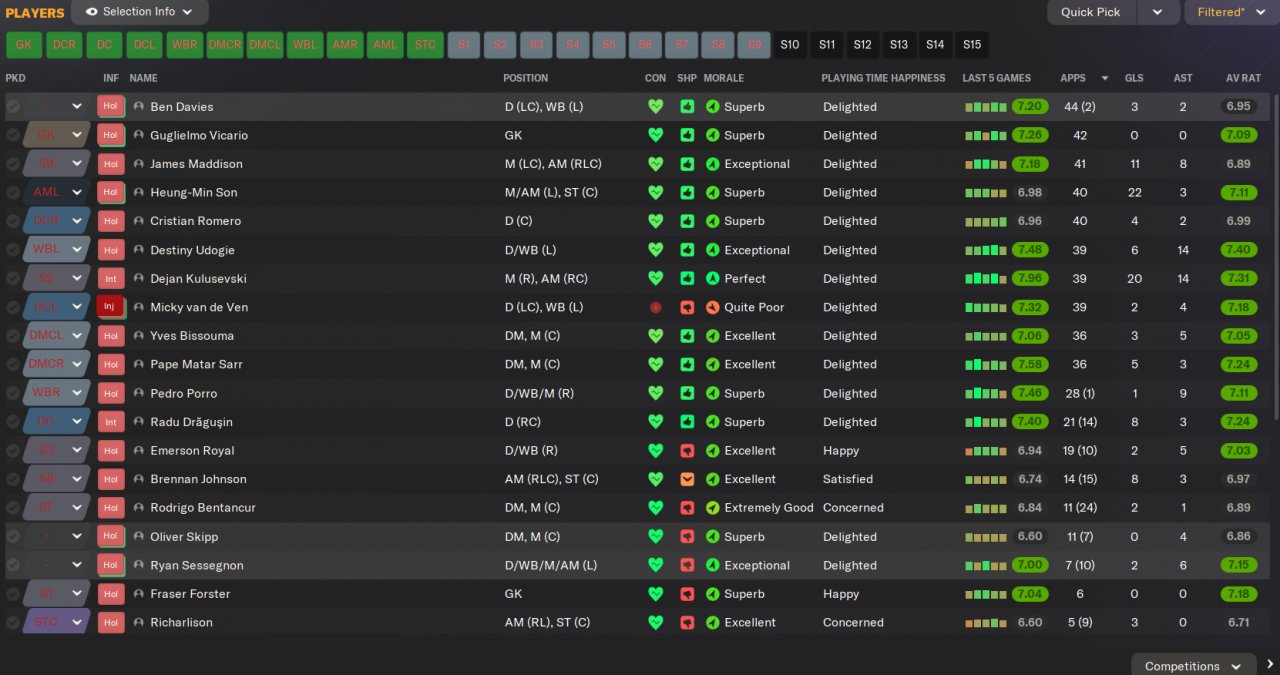Click Radu Drăgușin's Int info badge
This screenshot has width=1280, height=675.
110,421
